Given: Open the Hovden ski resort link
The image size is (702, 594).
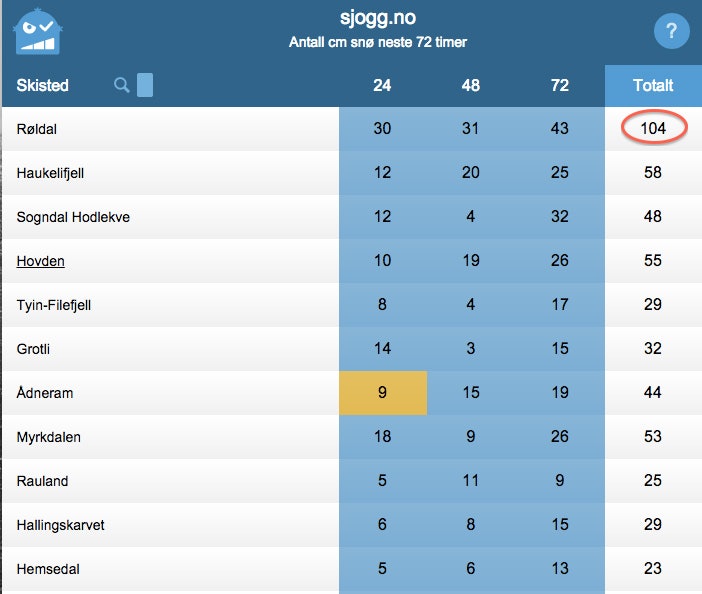Looking at the screenshot, I should click(x=41, y=261).
